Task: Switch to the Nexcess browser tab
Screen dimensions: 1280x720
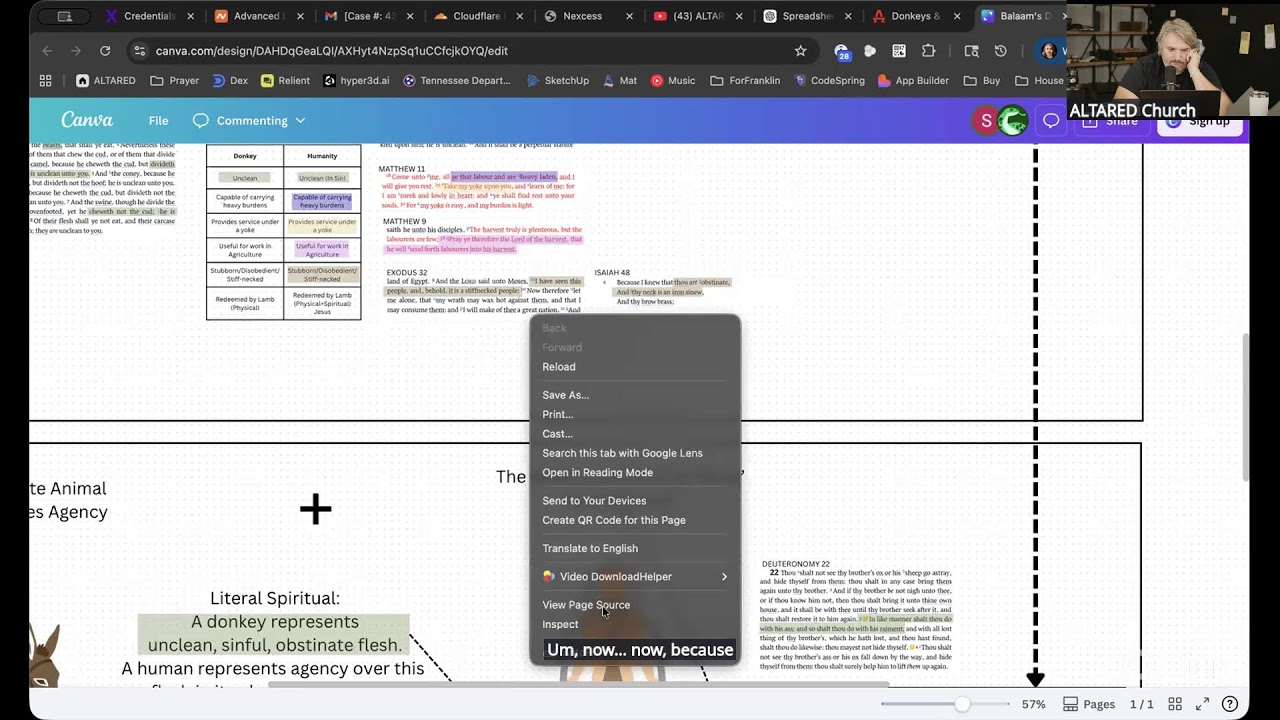Action: [x=579, y=16]
